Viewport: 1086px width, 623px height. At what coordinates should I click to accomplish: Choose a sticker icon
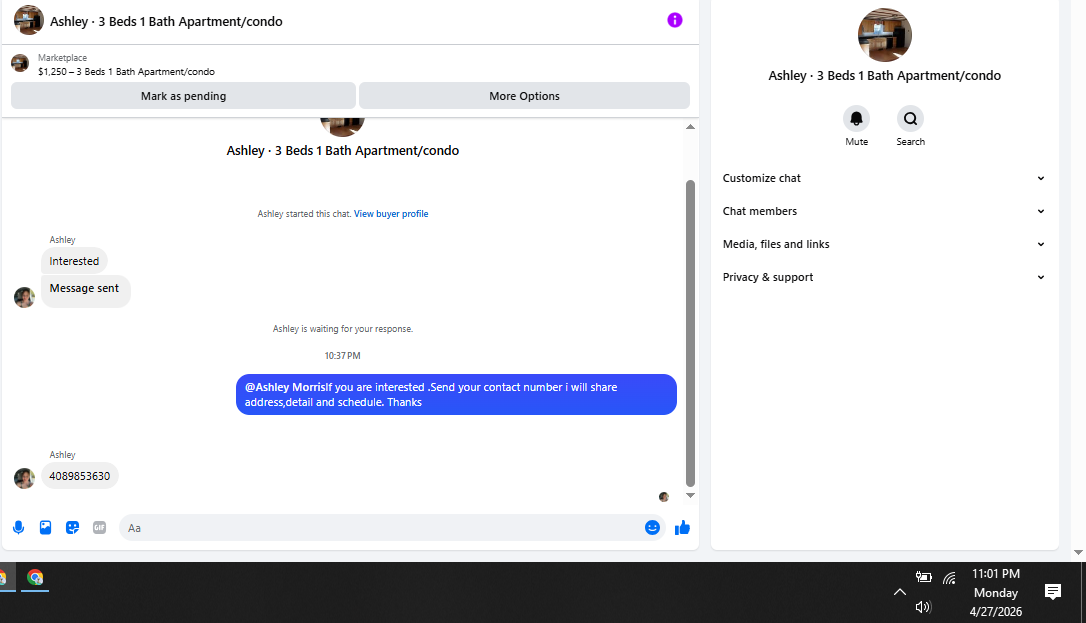tap(73, 527)
